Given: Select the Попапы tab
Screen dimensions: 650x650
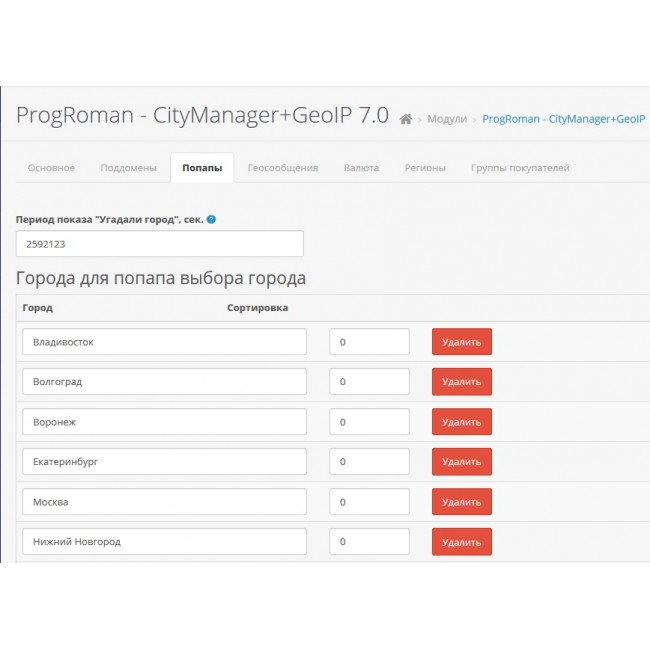Looking at the screenshot, I should [202, 168].
